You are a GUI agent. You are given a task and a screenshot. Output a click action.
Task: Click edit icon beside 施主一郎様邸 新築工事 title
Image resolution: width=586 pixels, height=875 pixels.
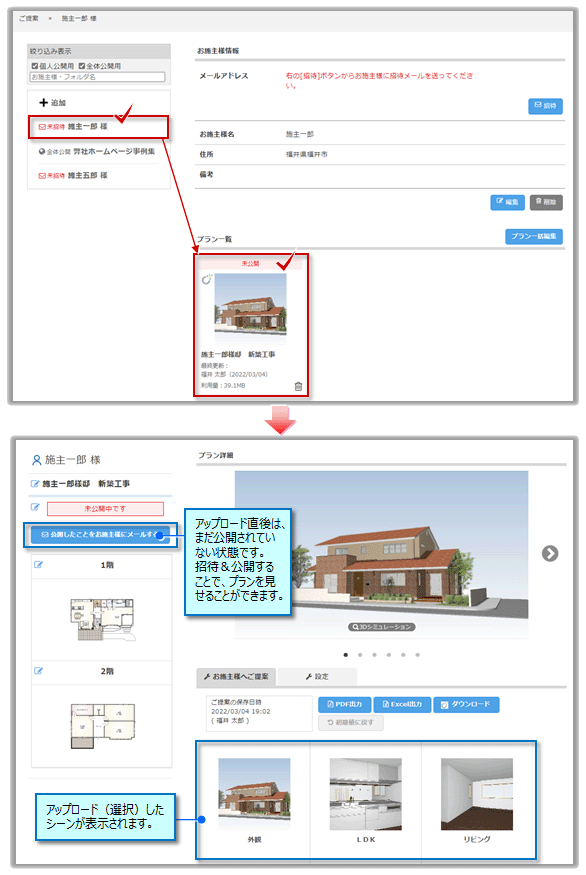(x=35, y=484)
